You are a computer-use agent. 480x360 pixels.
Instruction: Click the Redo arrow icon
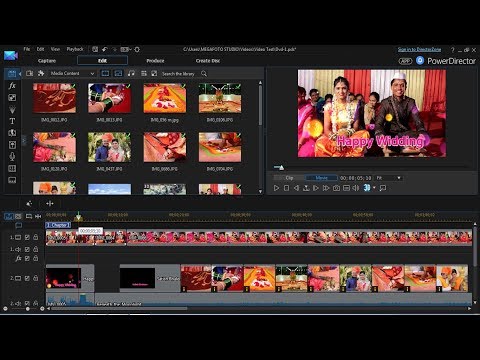click(114, 49)
